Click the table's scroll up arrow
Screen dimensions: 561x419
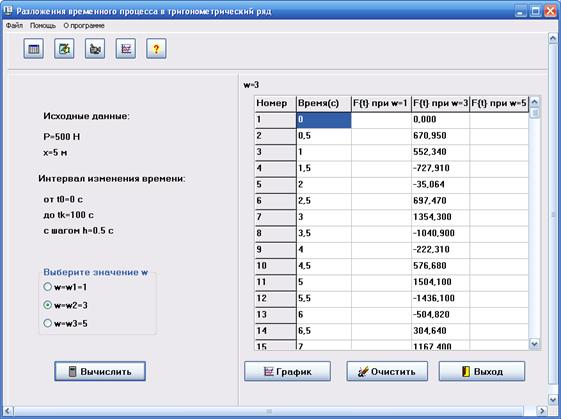(535, 102)
